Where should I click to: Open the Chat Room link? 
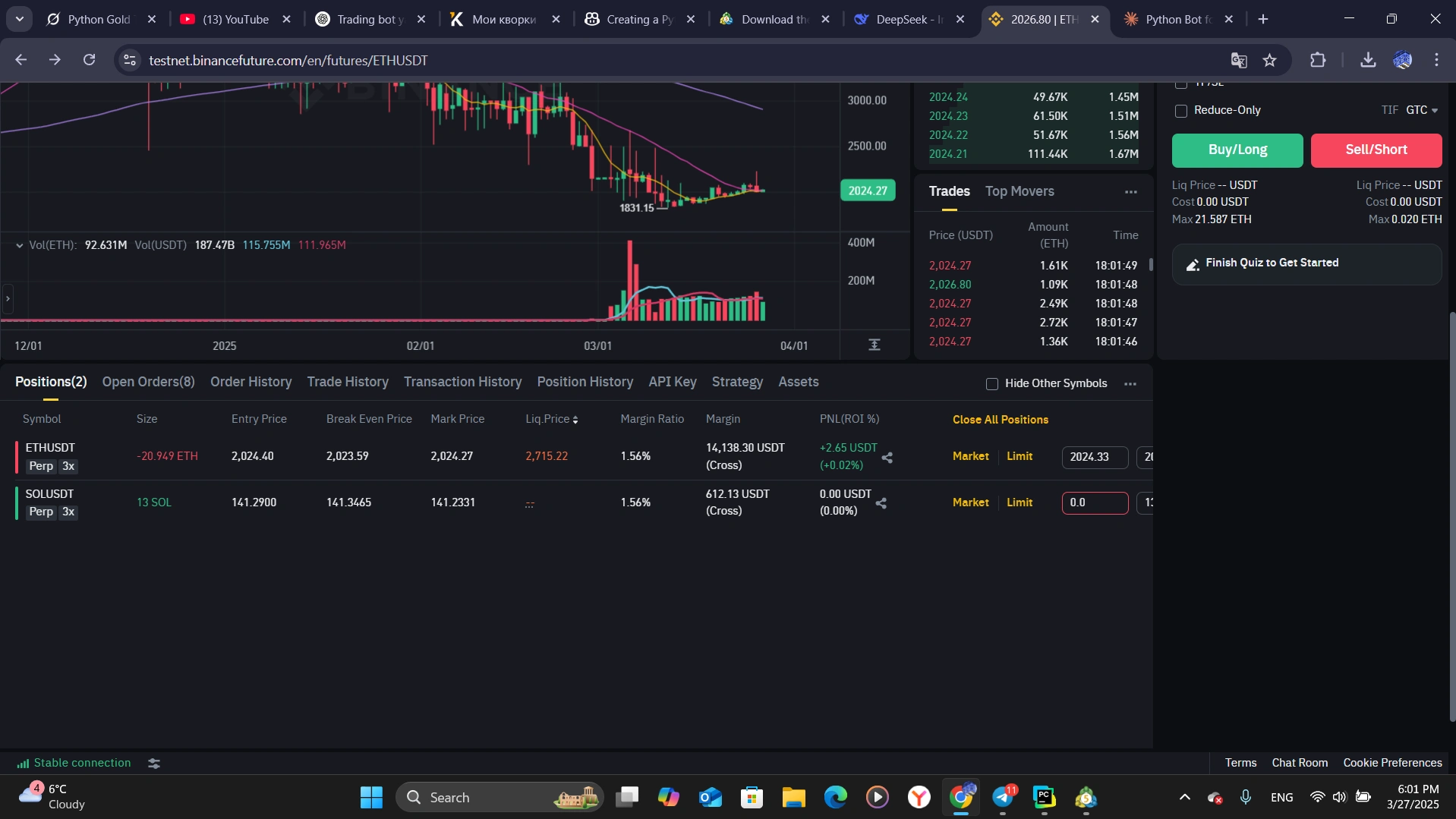click(1300, 763)
